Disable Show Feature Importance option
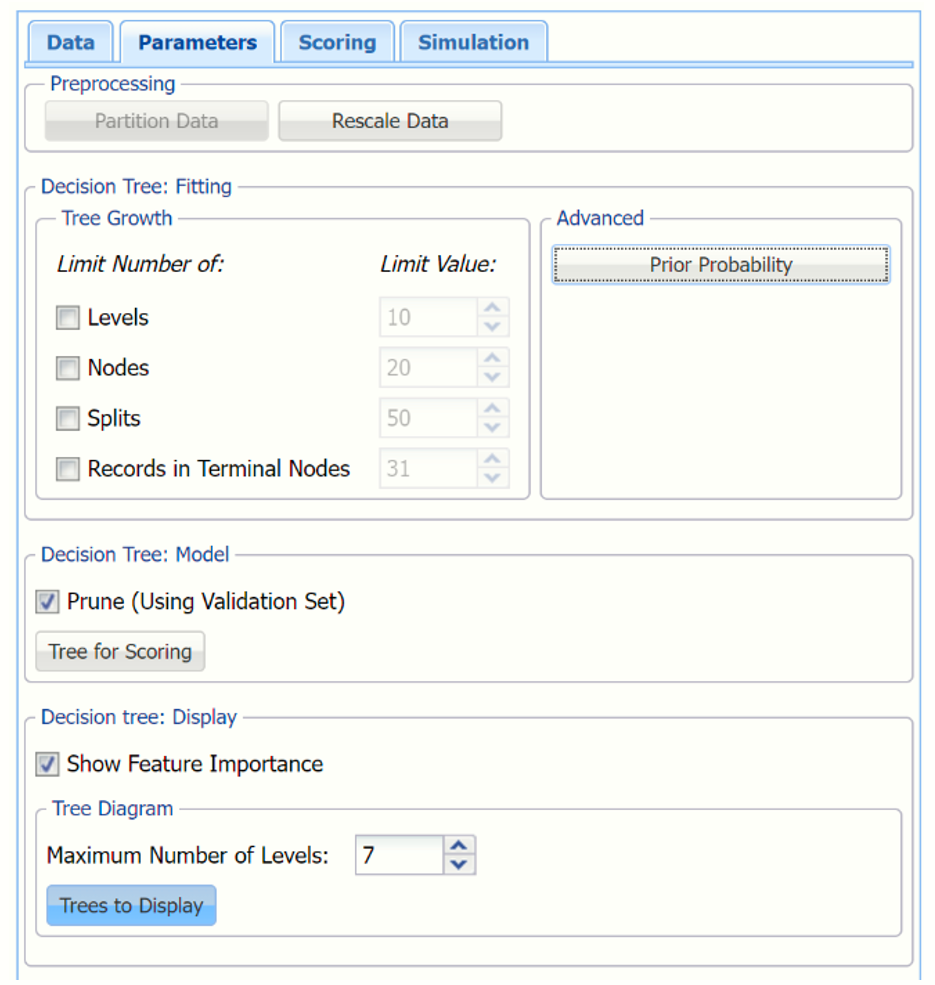Image resolution: width=935 pixels, height=985 pixels. [x=47, y=765]
